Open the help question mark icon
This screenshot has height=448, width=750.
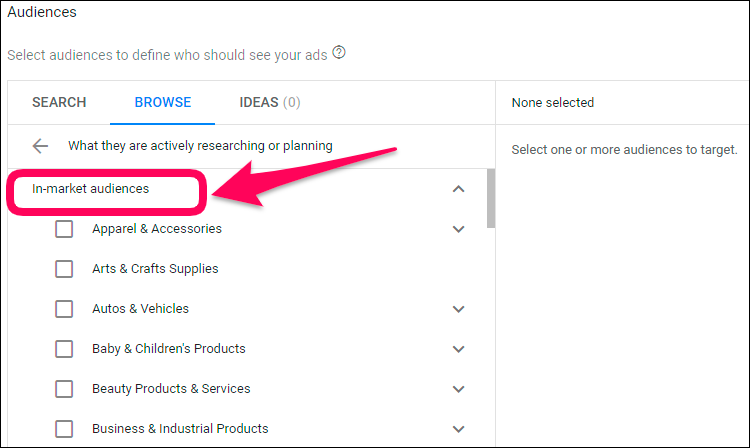(x=339, y=52)
